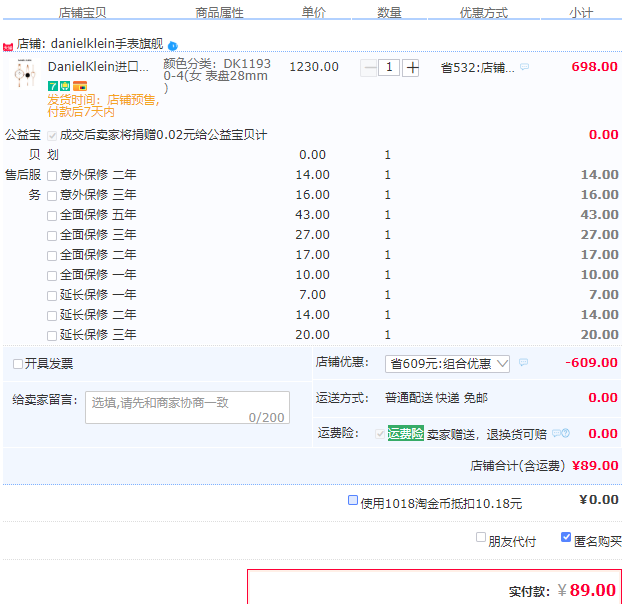This screenshot has width=630, height=604.
Task: Click the -609.00 discount amount
Action: [x=591, y=362]
